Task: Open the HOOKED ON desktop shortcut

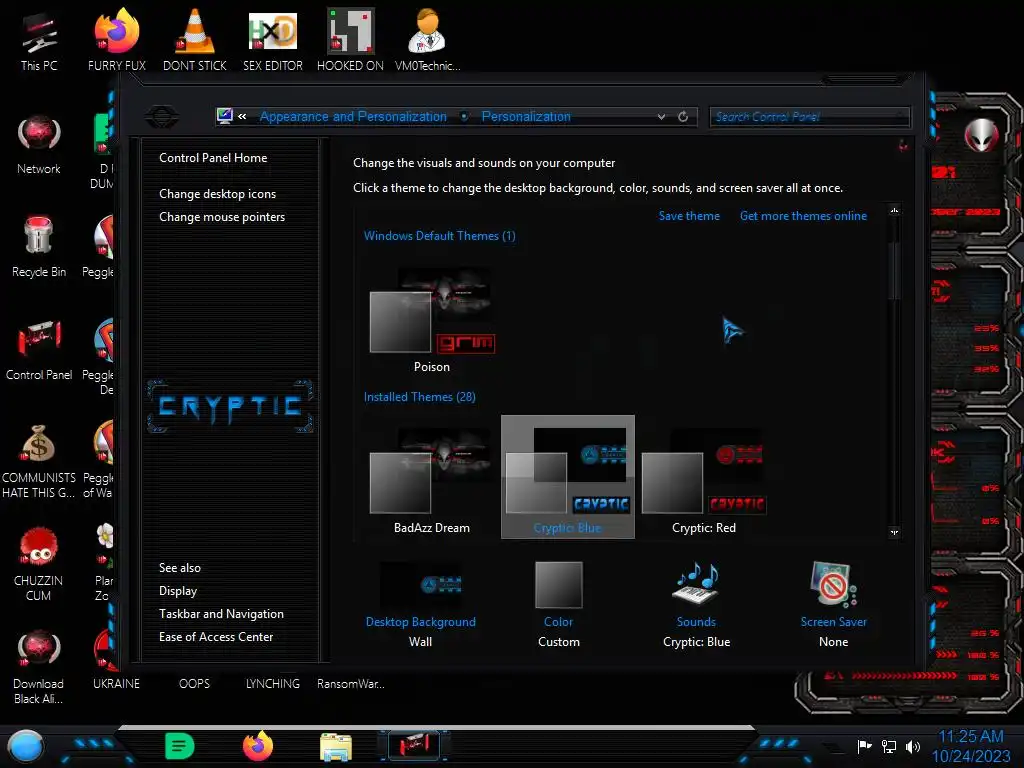Action: 351,39
